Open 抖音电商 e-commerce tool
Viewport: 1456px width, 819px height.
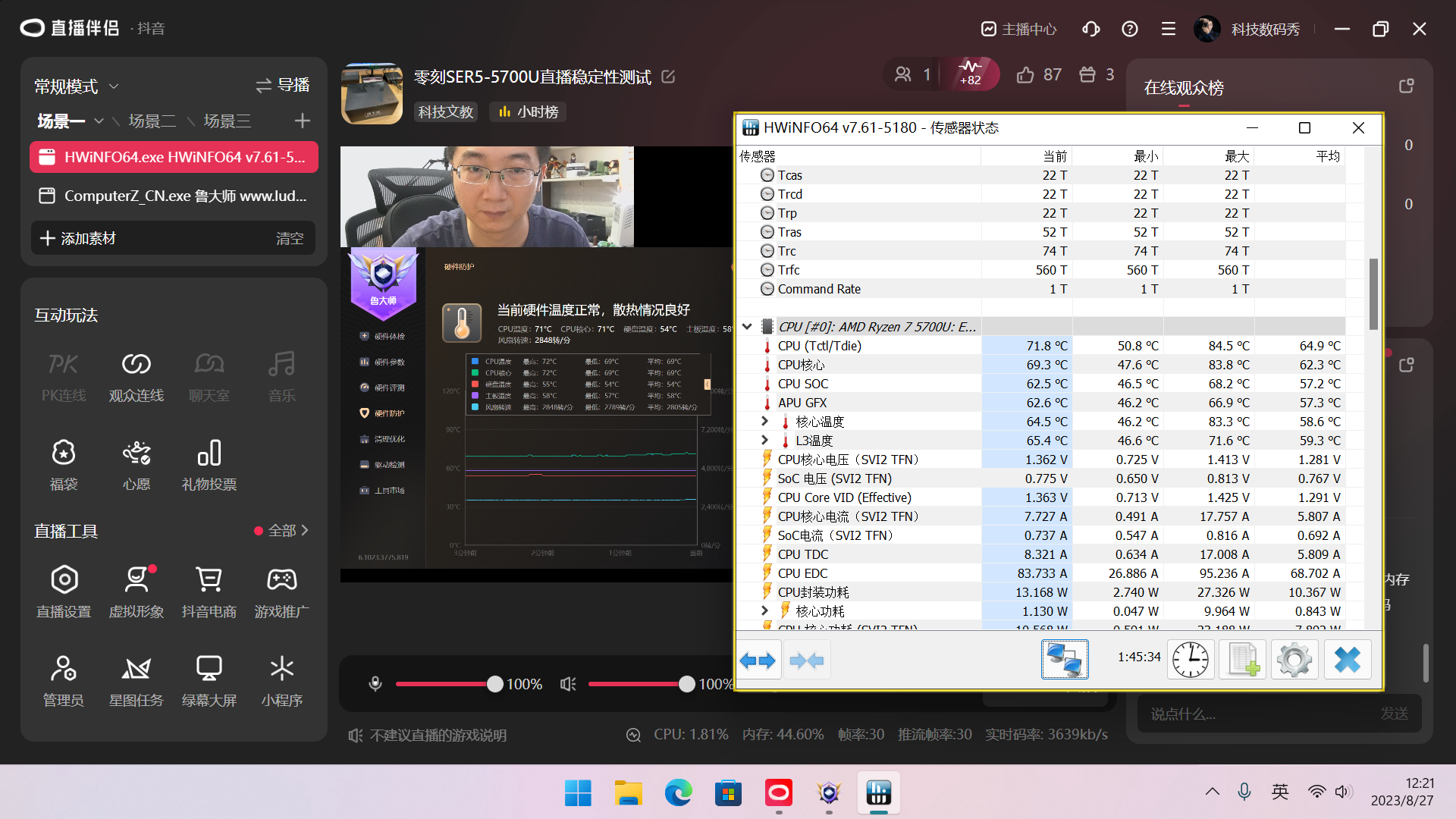point(209,593)
